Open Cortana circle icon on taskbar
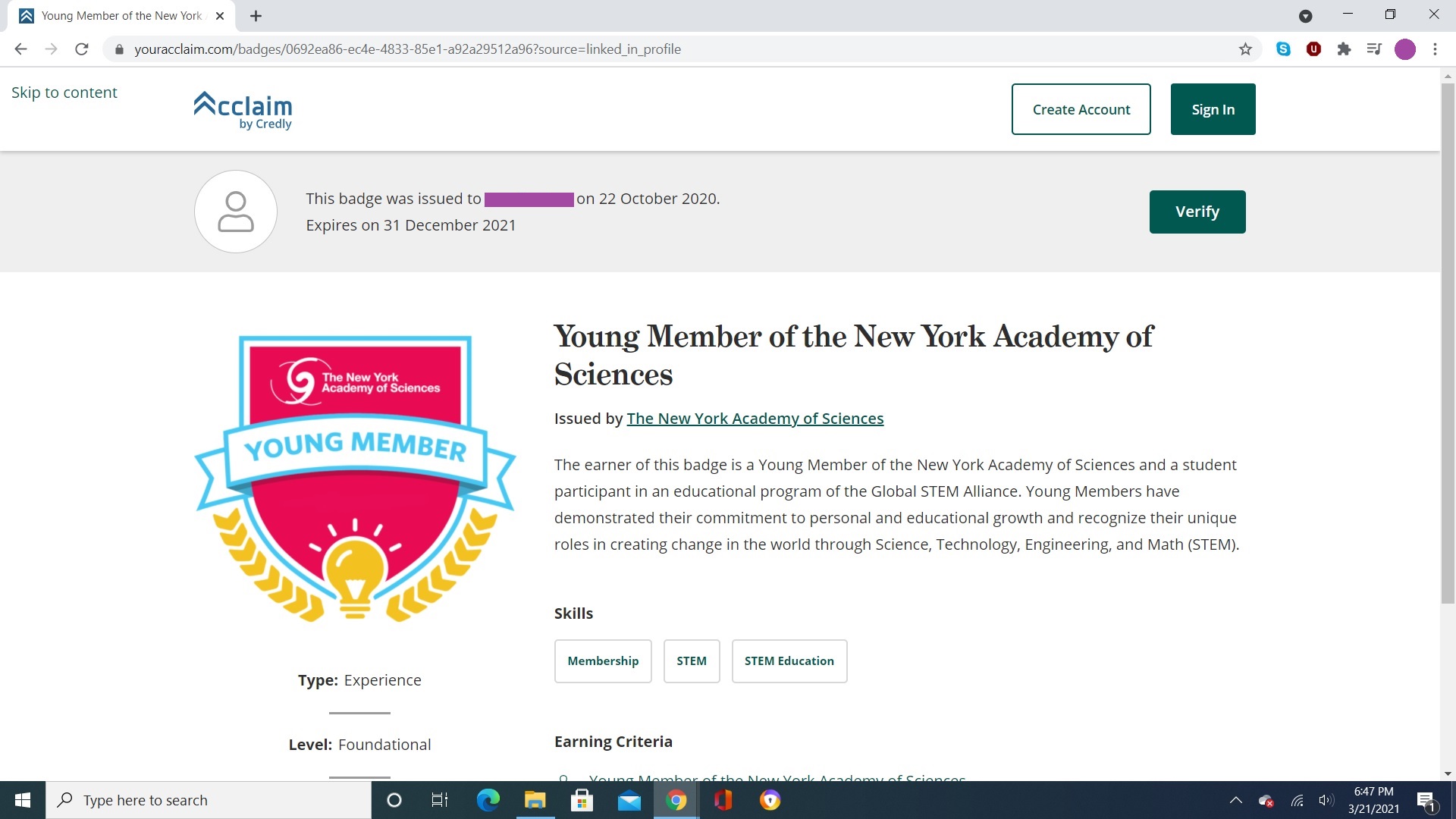1456x819 pixels. point(394,800)
